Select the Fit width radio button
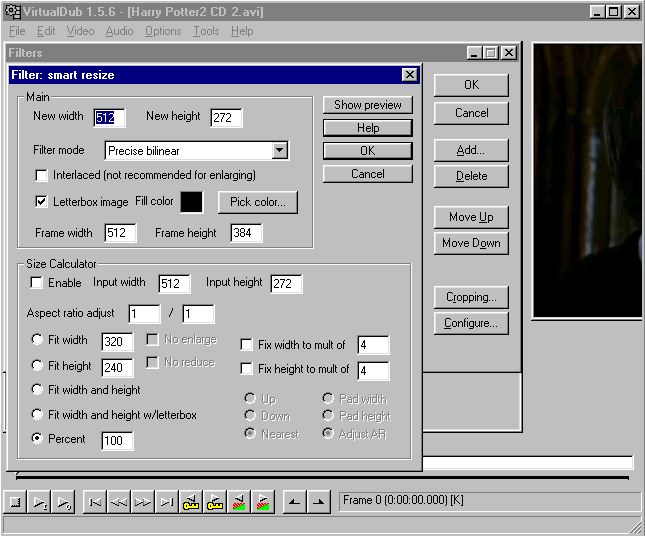This screenshot has height=536, width=645. tap(37, 340)
